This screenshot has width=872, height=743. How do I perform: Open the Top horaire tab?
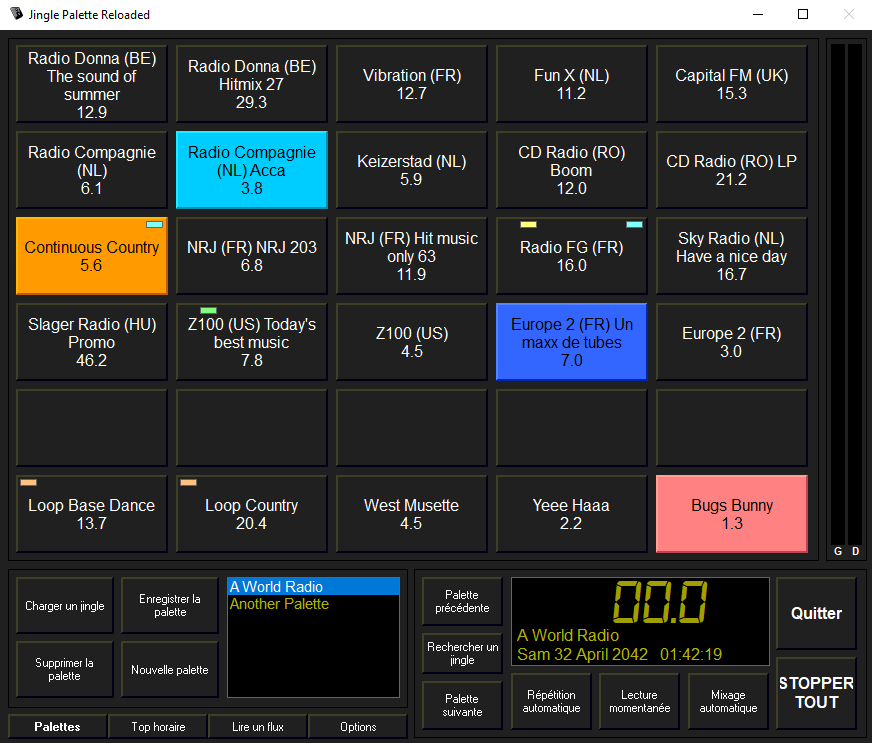pyautogui.click(x=158, y=727)
